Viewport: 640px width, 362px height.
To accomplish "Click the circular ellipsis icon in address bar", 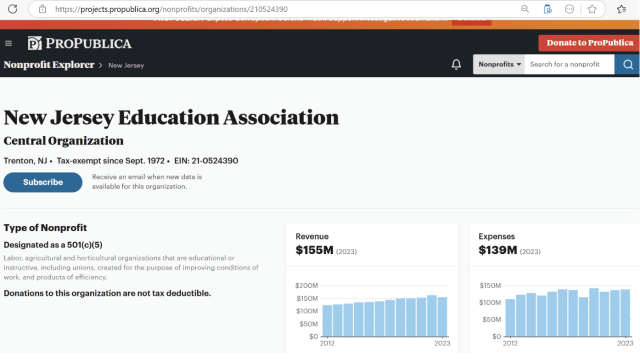I will tap(569, 9).
